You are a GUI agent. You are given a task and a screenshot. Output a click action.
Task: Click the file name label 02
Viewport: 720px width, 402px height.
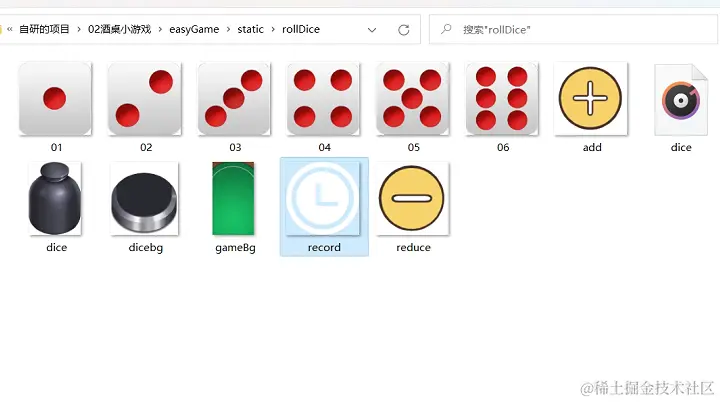pyautogui.click(x=146, y=147)
